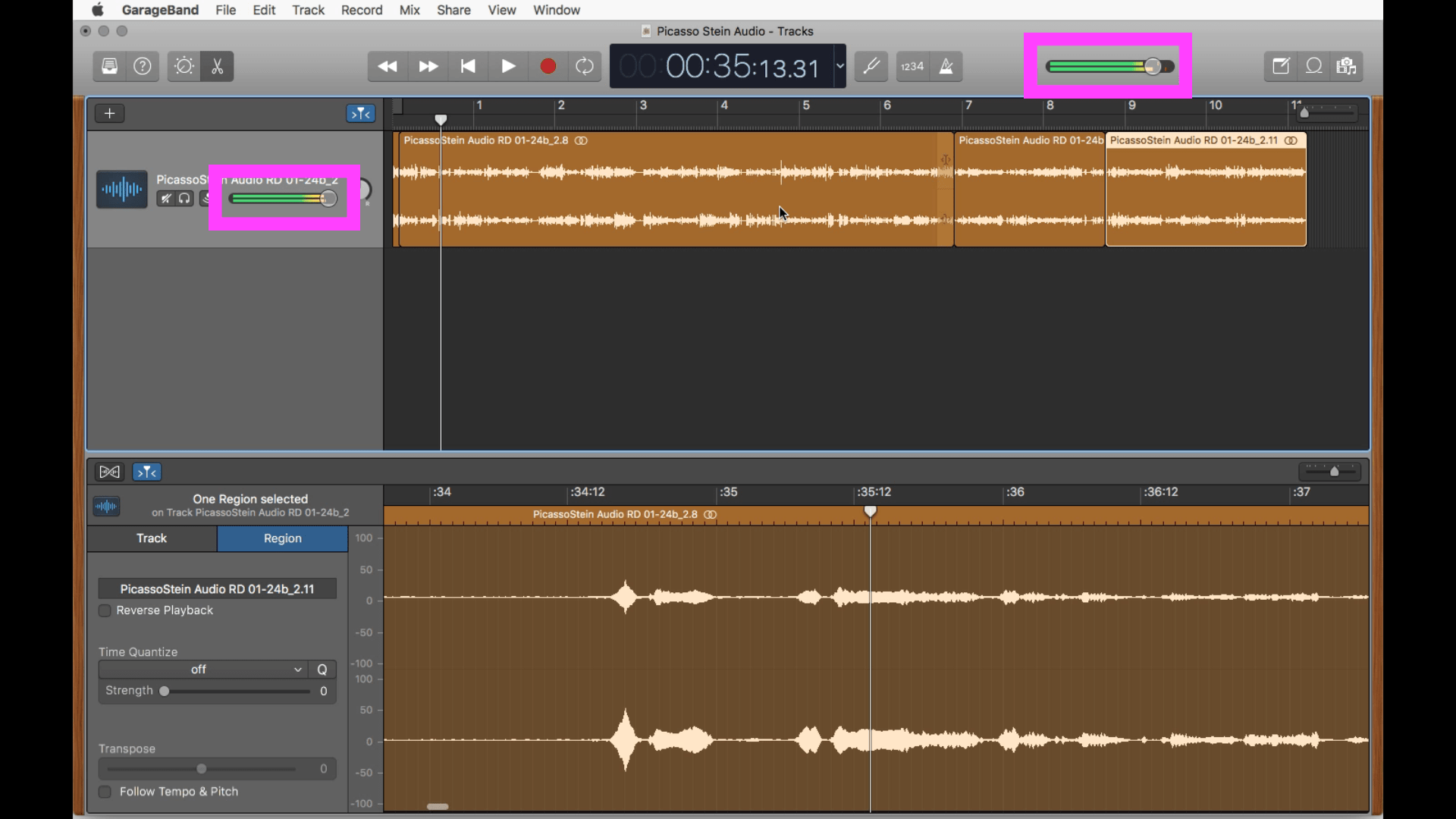Screen dimensions: 1456x819
Task: Open the note pad icon
Action: [1281, 66]
